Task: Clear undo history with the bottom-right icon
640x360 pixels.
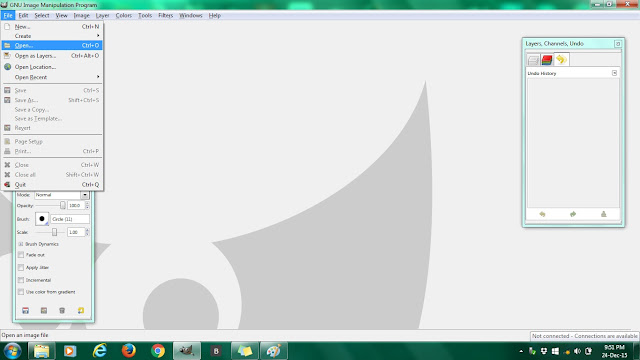Action: (603, 214)
